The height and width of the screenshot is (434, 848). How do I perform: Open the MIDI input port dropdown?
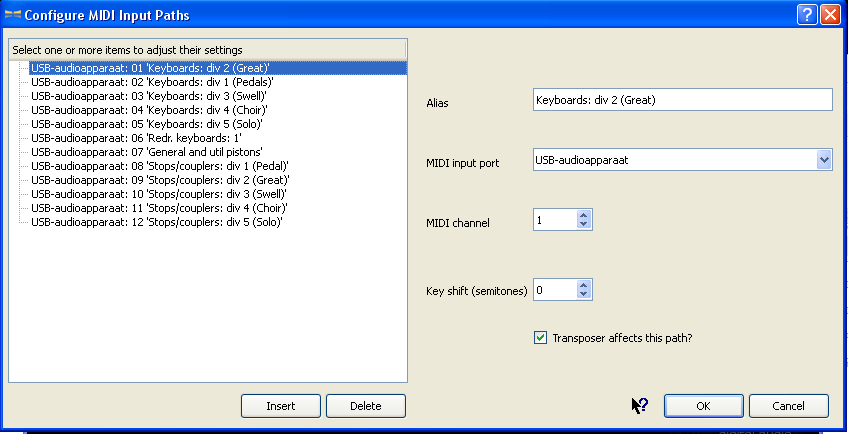[824, 160]
